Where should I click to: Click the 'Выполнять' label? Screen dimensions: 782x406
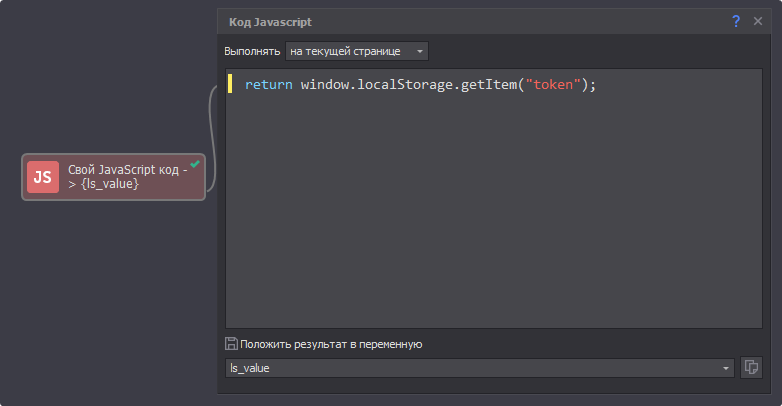pyautogui.click(x=252, y=51)
